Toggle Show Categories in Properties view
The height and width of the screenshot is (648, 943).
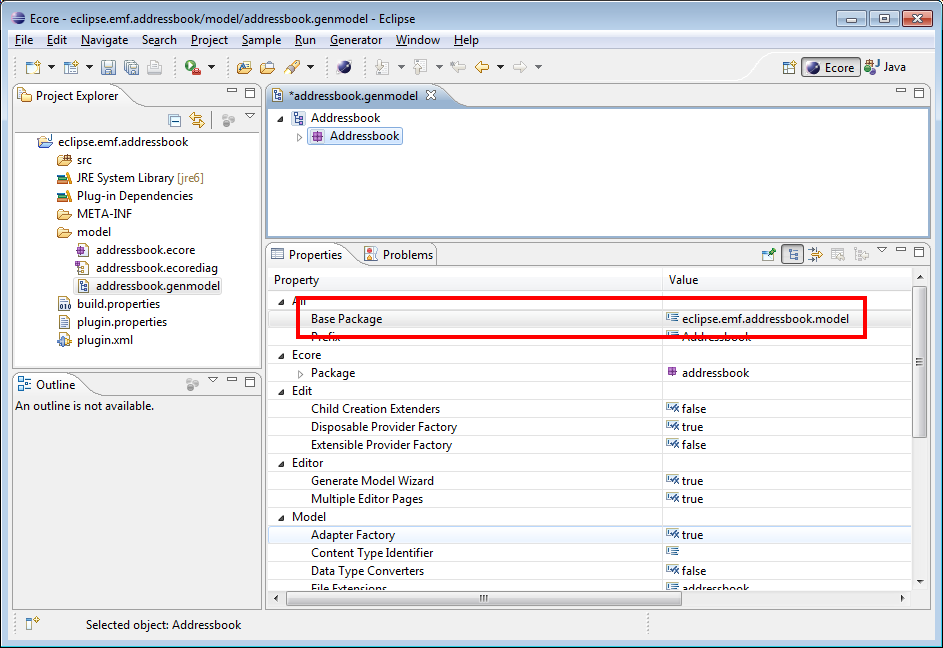792,255
